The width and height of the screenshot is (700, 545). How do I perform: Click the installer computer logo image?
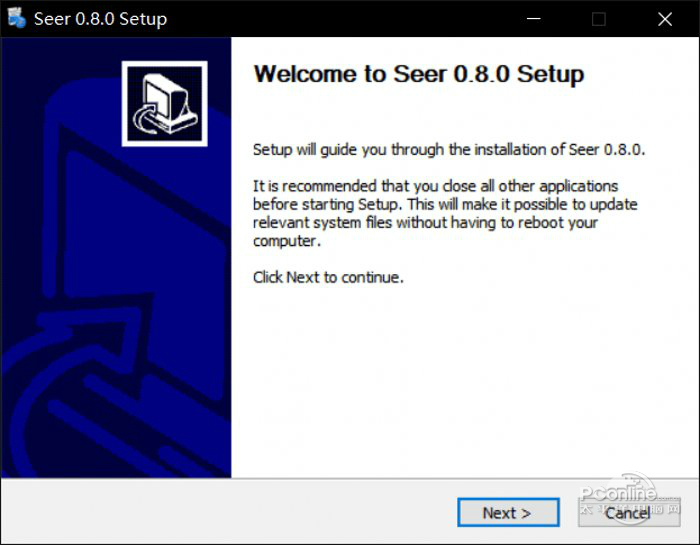coord(164,104)
